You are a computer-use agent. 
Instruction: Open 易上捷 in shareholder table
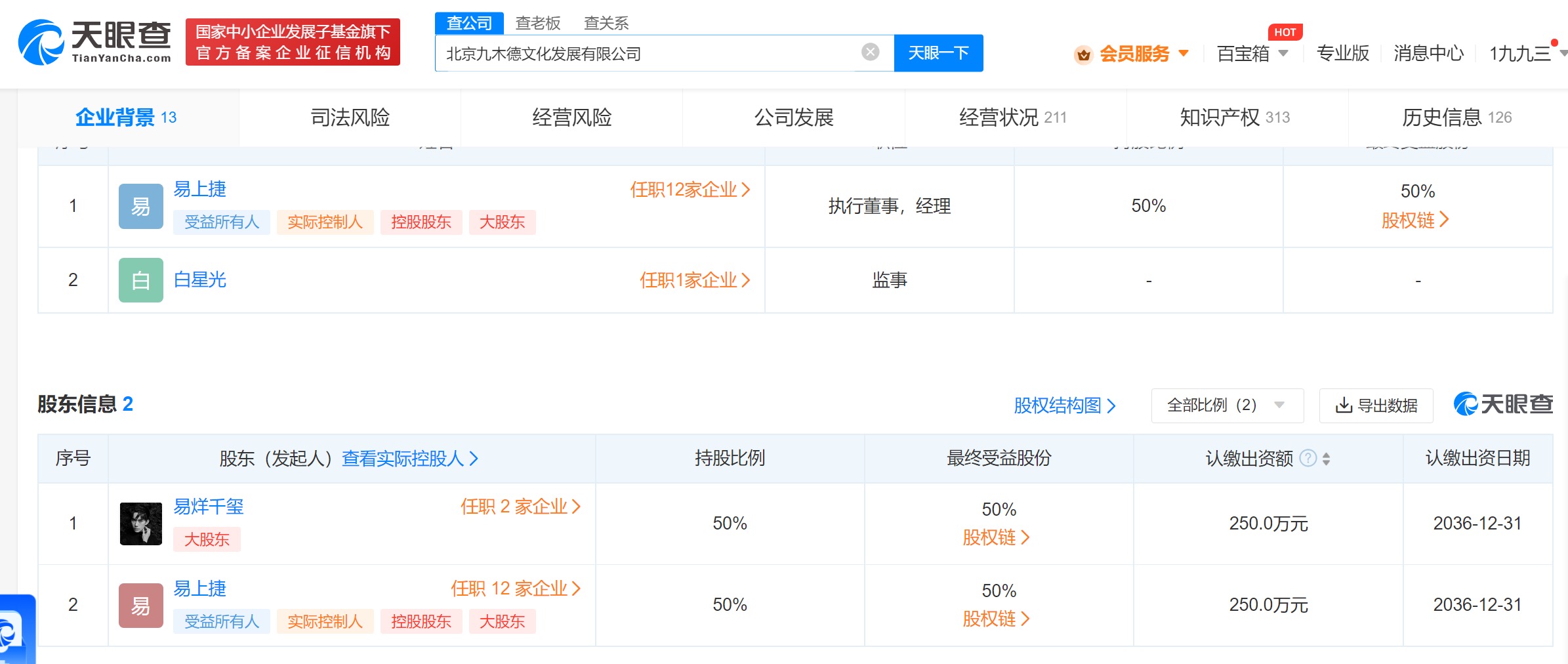199,589
